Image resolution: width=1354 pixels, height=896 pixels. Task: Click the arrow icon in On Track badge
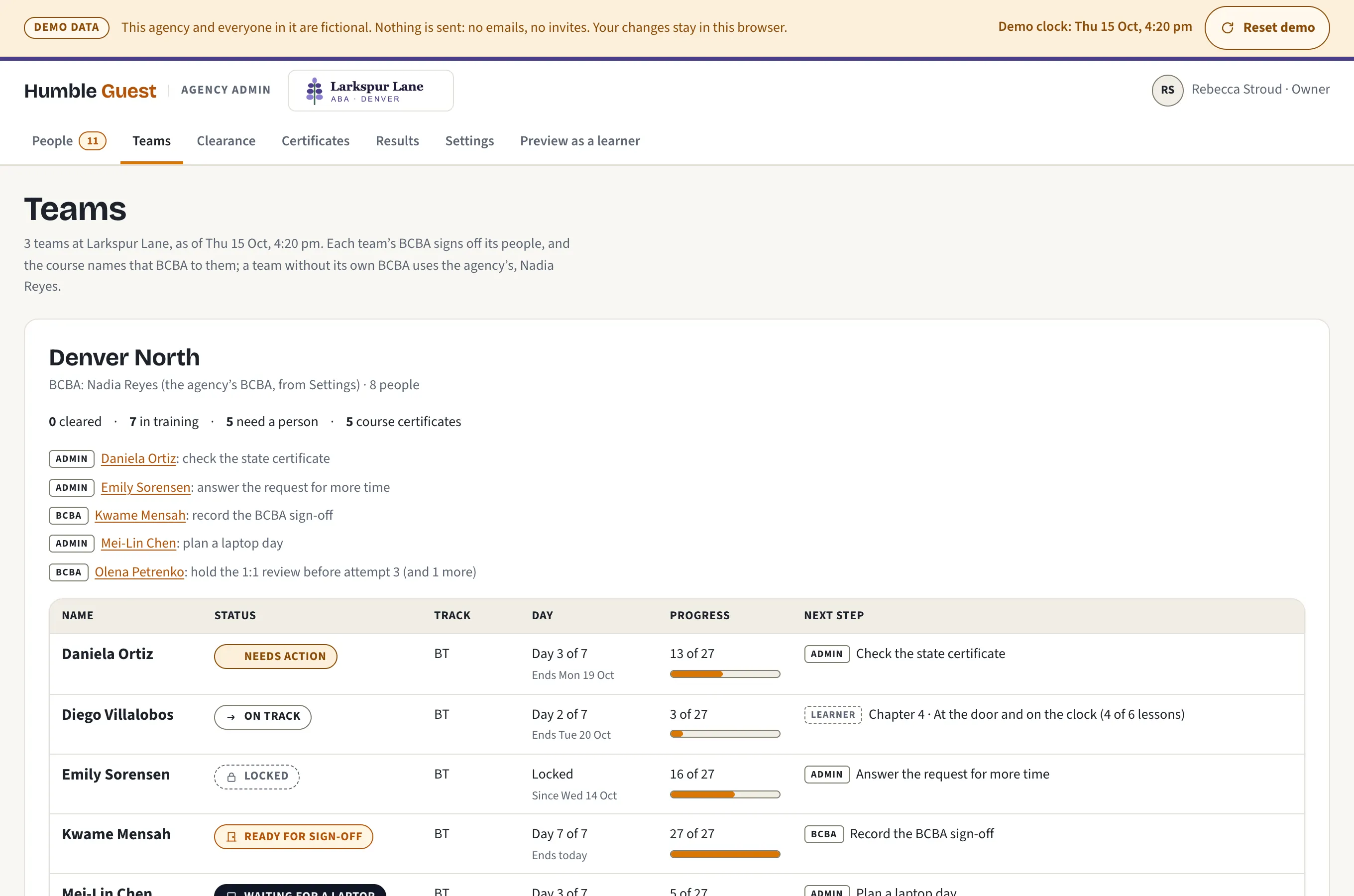(x=231, y=717)
